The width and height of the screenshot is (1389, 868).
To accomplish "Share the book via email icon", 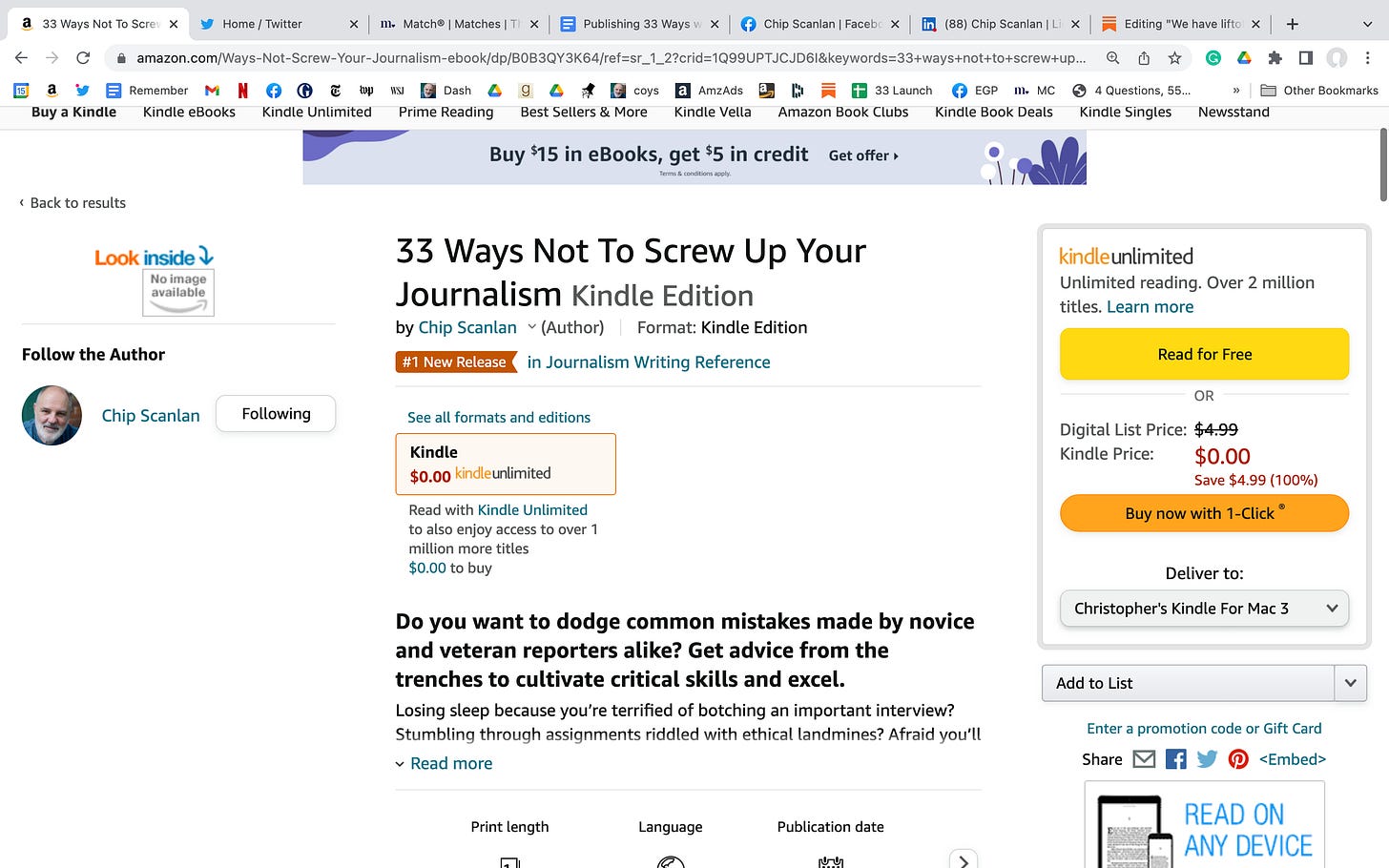I will pos(1144,759).
